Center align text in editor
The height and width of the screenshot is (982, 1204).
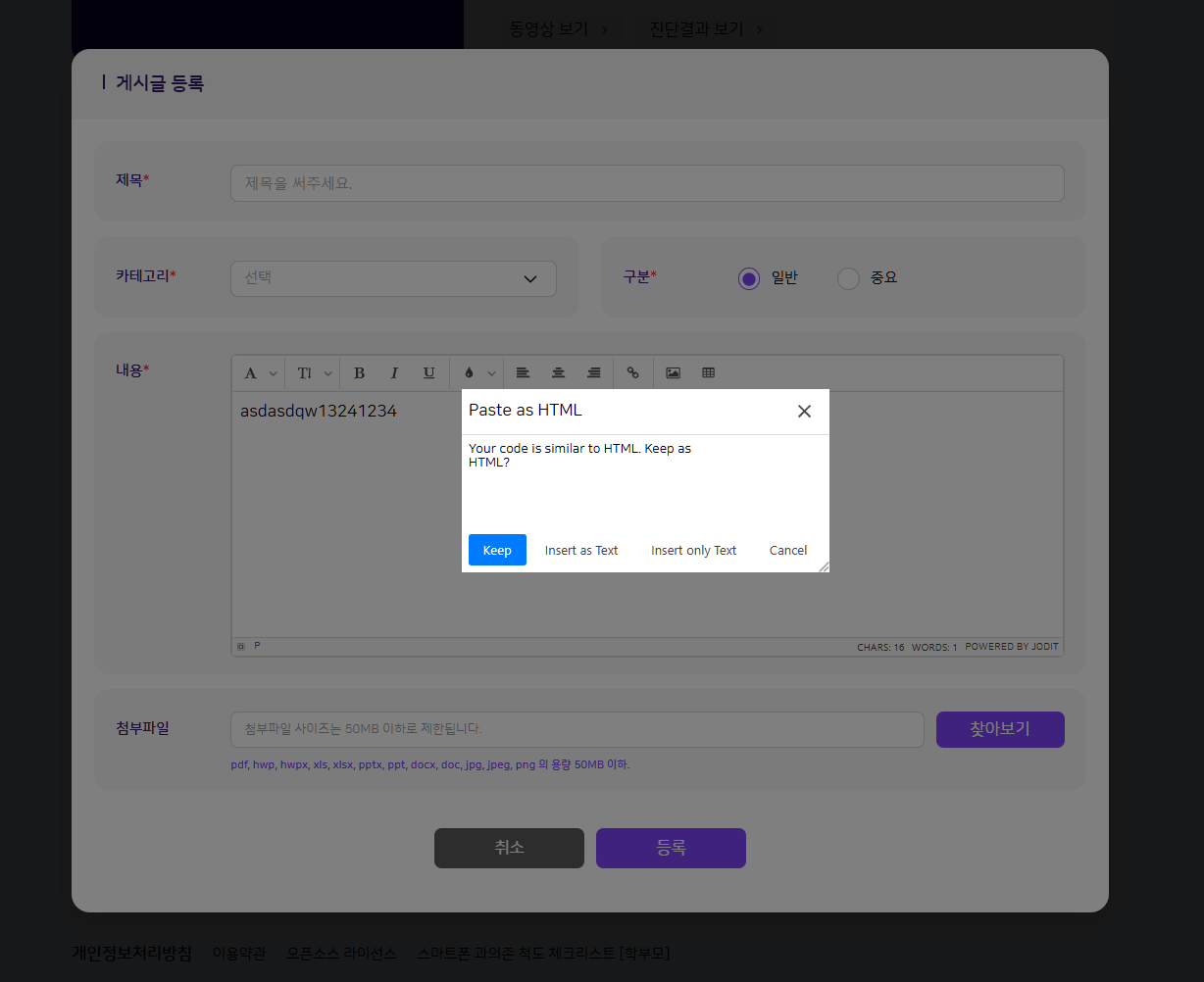558,373
